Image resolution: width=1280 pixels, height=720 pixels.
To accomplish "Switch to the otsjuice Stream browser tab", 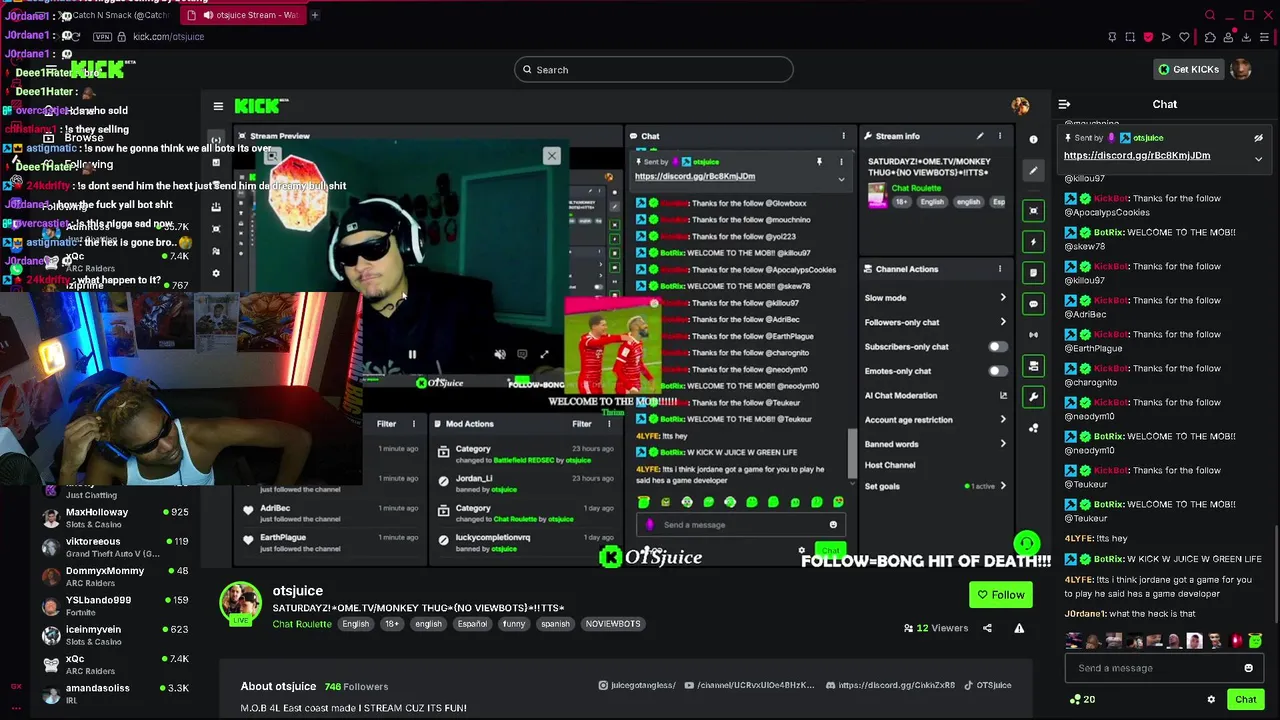I will (x=244, y=15).
